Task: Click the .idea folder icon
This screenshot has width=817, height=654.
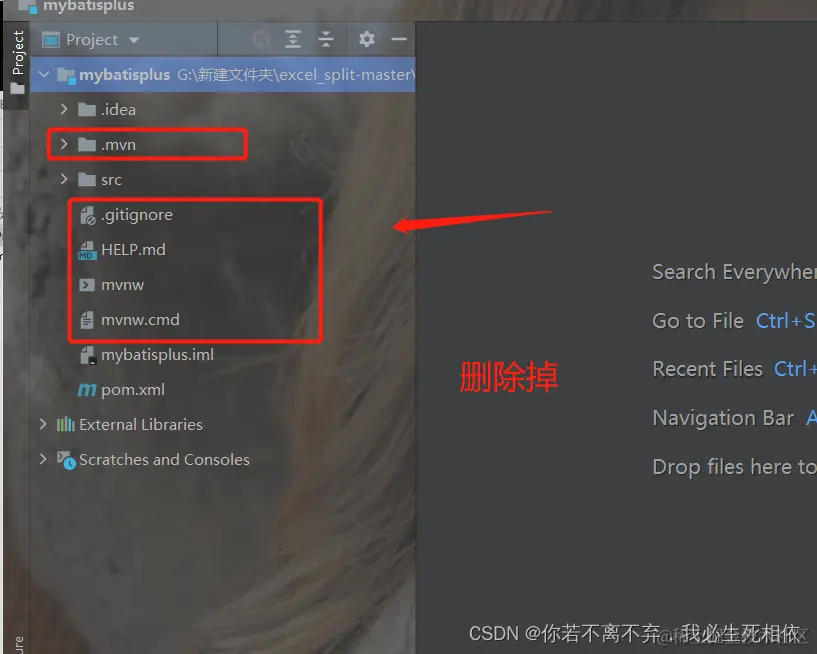Action: [86, 109]
